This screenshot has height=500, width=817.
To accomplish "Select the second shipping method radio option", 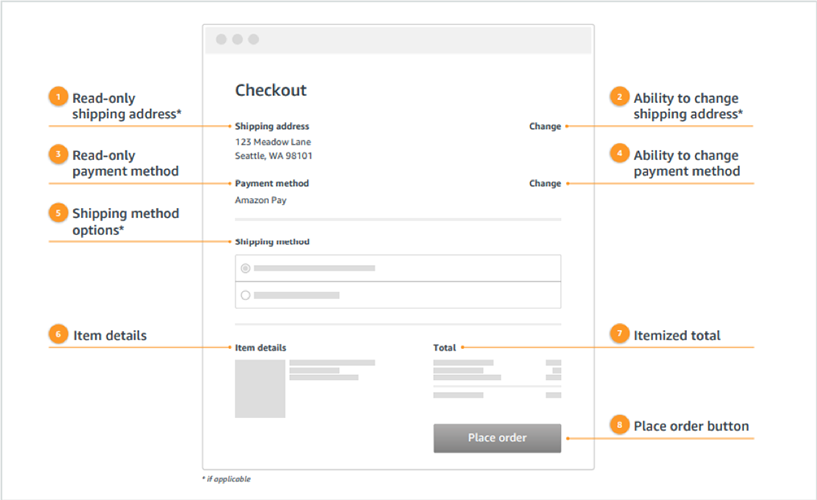I will coord(245,295).
